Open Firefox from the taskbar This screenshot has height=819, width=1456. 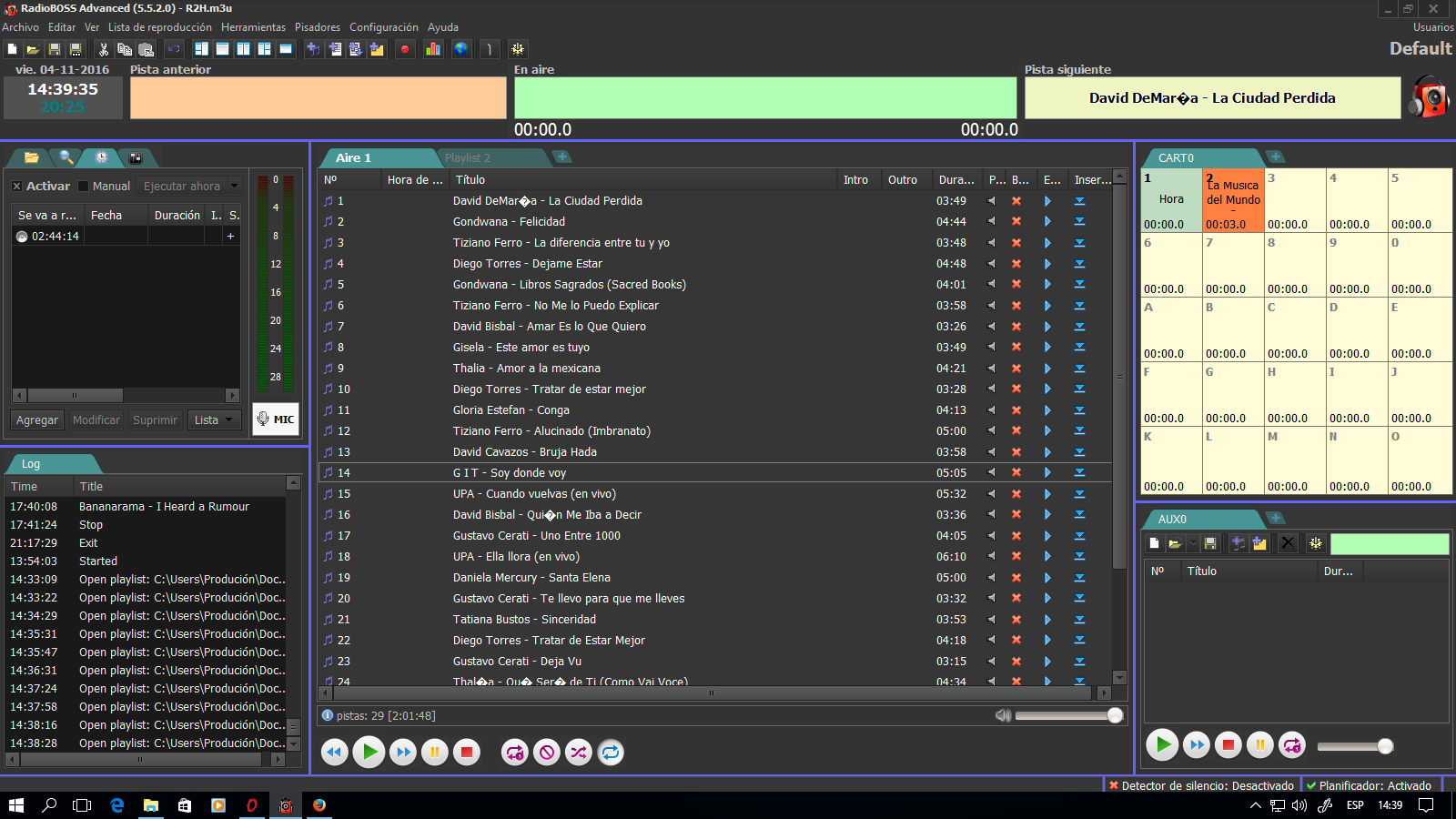(x=319, y=805)
